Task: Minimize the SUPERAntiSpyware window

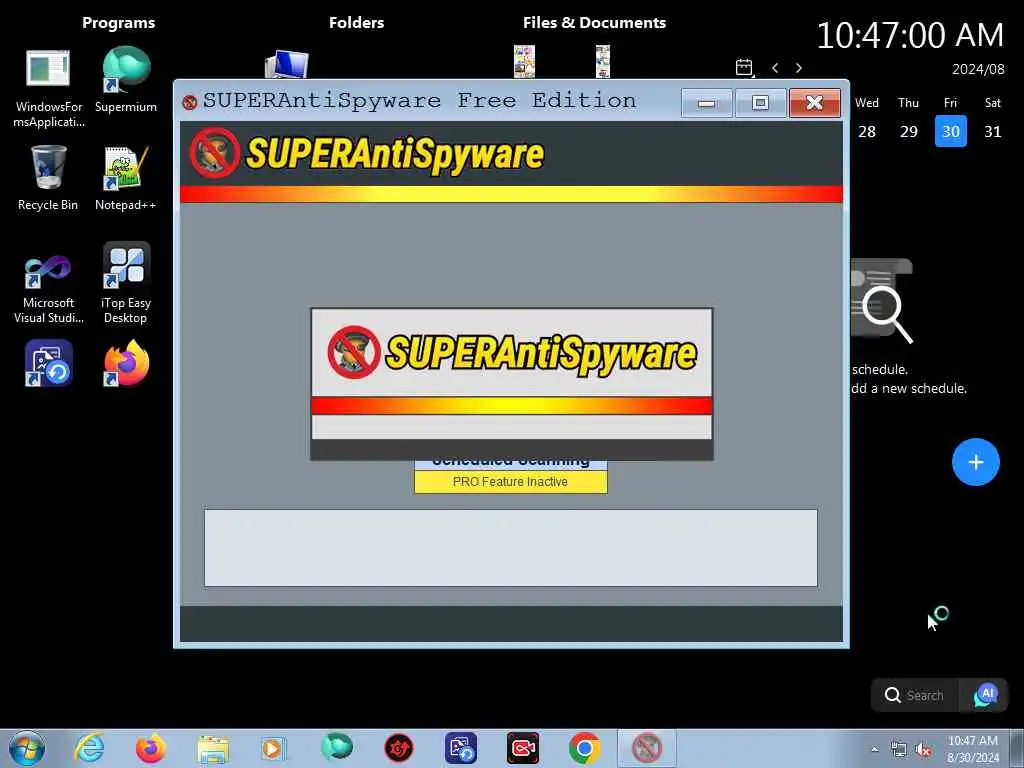Action: (707, 103)
